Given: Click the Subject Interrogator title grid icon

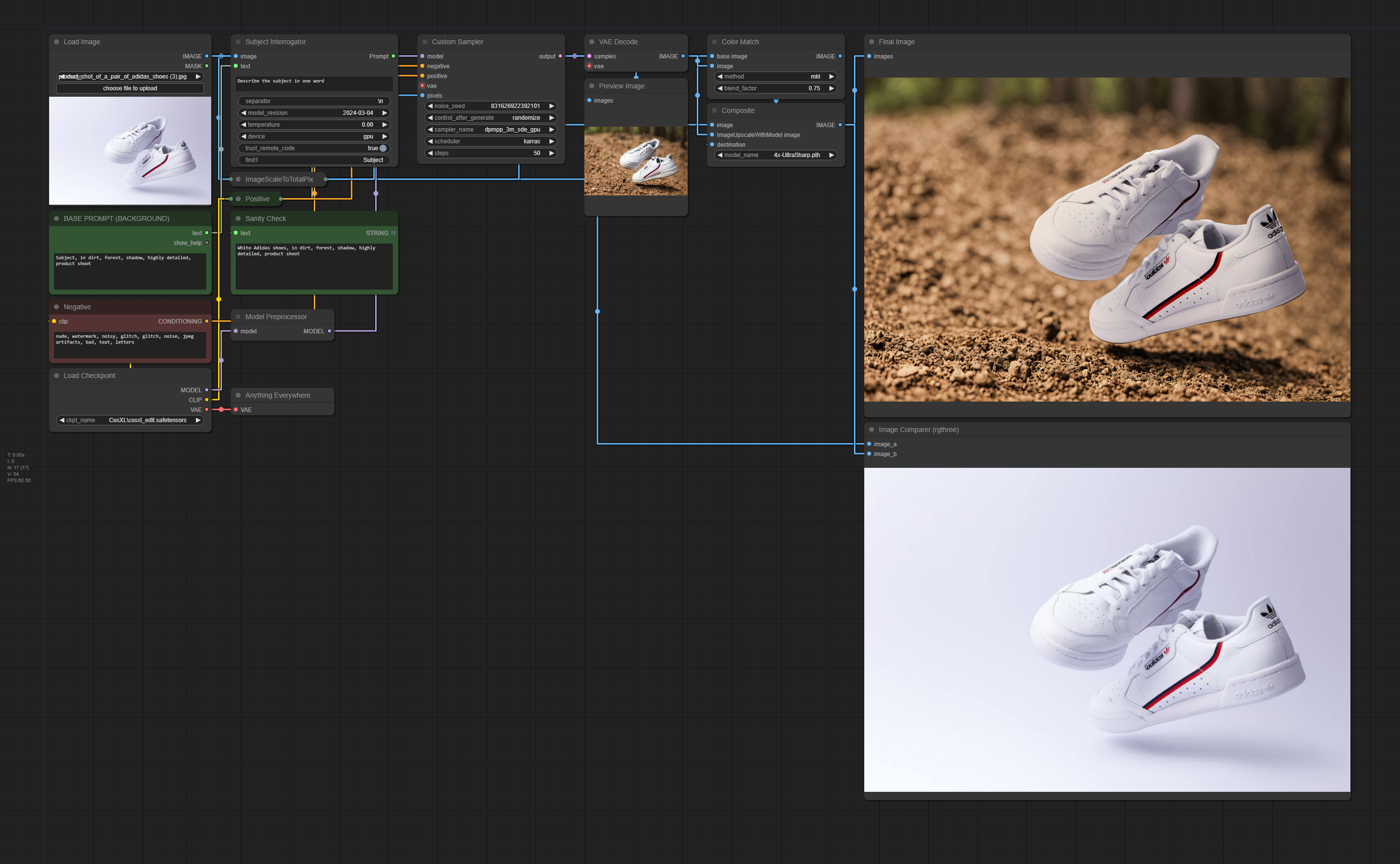Looking at the screenshot, I should [x=238, y=42].
